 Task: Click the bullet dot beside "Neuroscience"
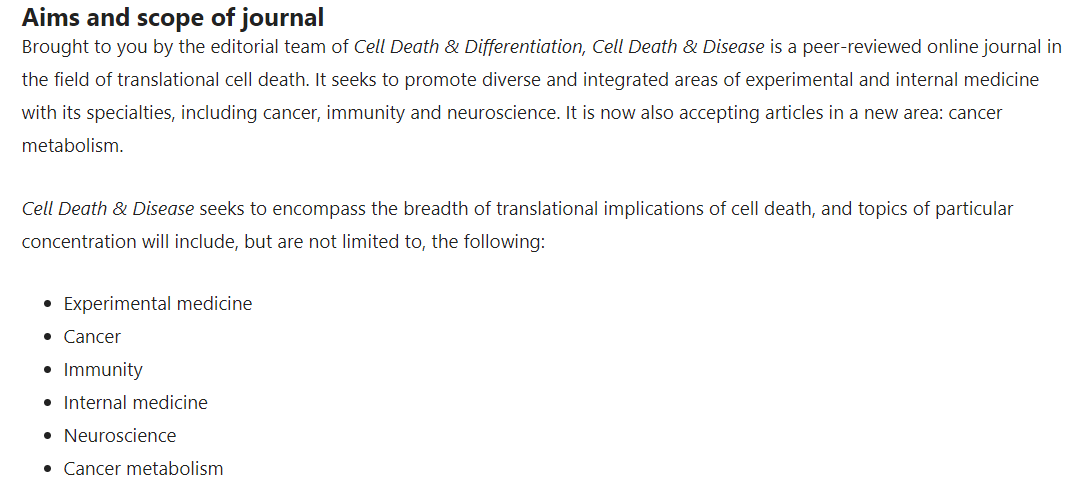pos(47,436)
